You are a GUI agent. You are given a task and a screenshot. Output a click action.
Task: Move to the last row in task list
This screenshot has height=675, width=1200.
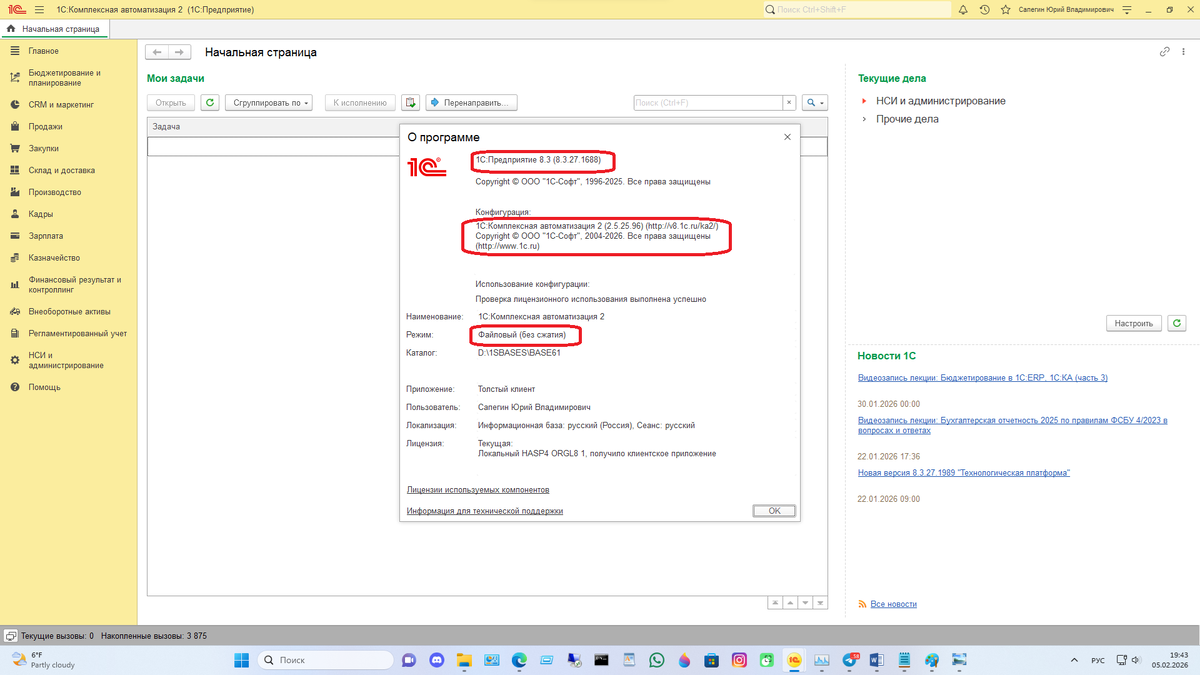pyautogui.click(x=820, y=603)
